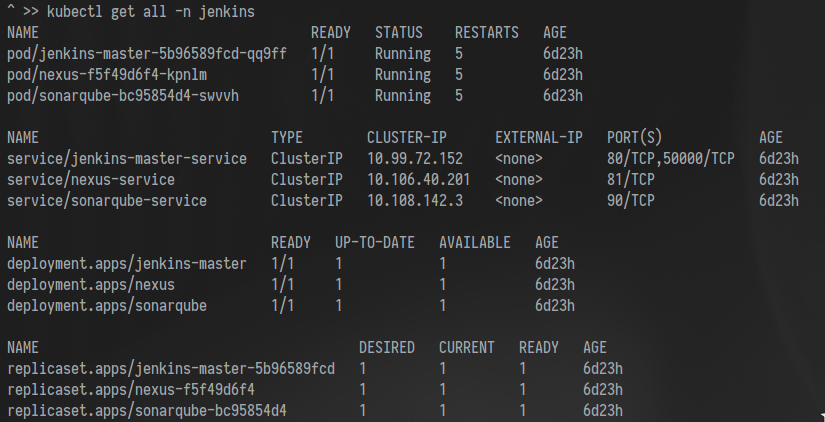825x422 pixels.
Task: Select replicaset.apps/sonarqube-bc95854d4 name
Action: pyautogui.click(x=147, y=411)
